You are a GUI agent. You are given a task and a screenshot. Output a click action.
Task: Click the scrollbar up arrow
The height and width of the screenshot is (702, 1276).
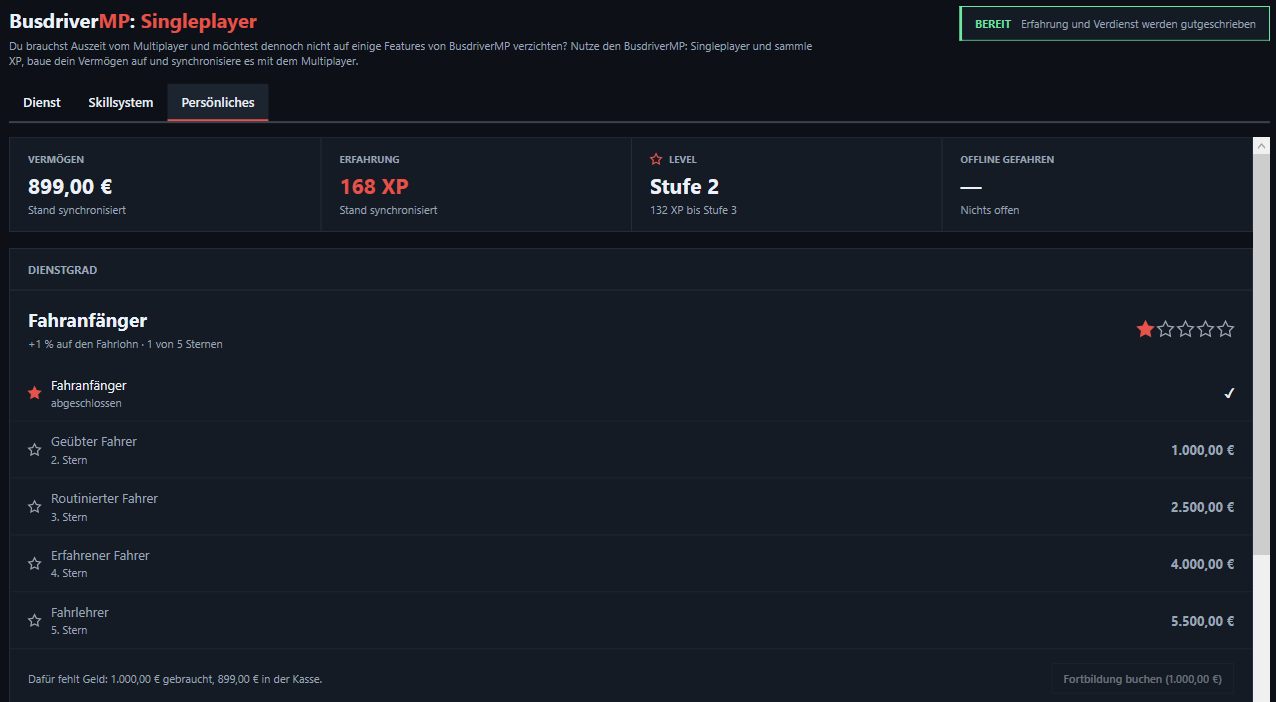click(1261, 145)
